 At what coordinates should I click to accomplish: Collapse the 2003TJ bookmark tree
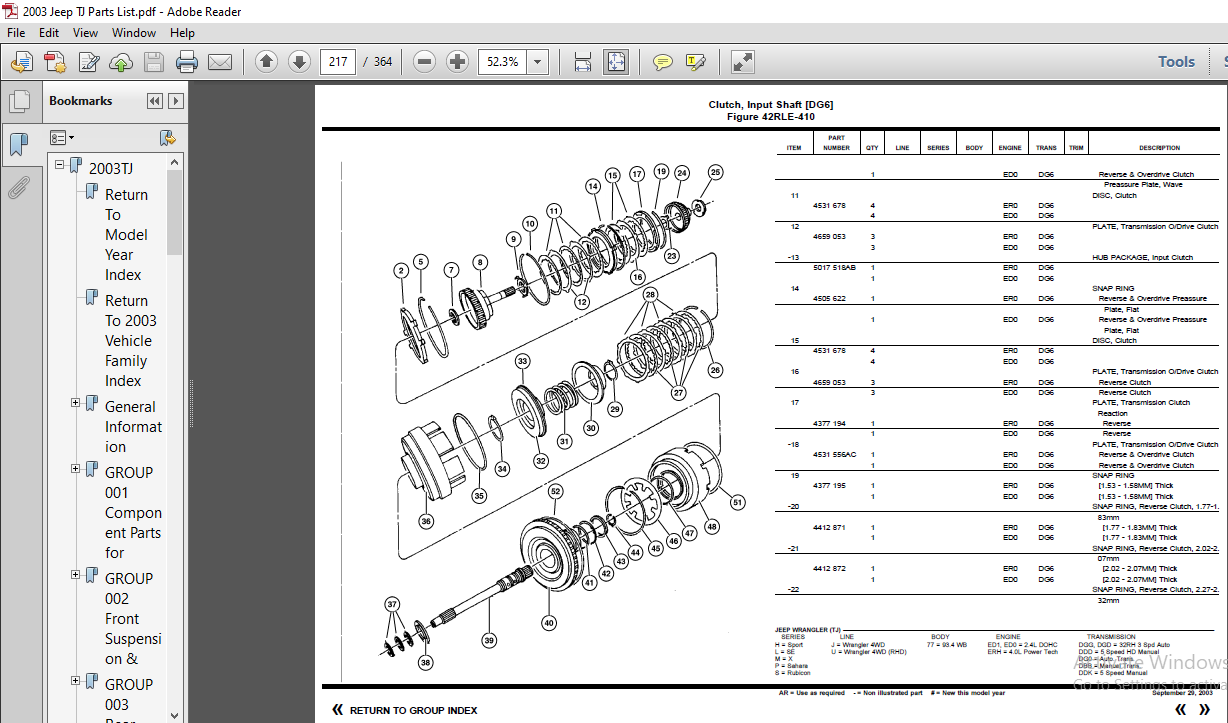click(60, 165)
